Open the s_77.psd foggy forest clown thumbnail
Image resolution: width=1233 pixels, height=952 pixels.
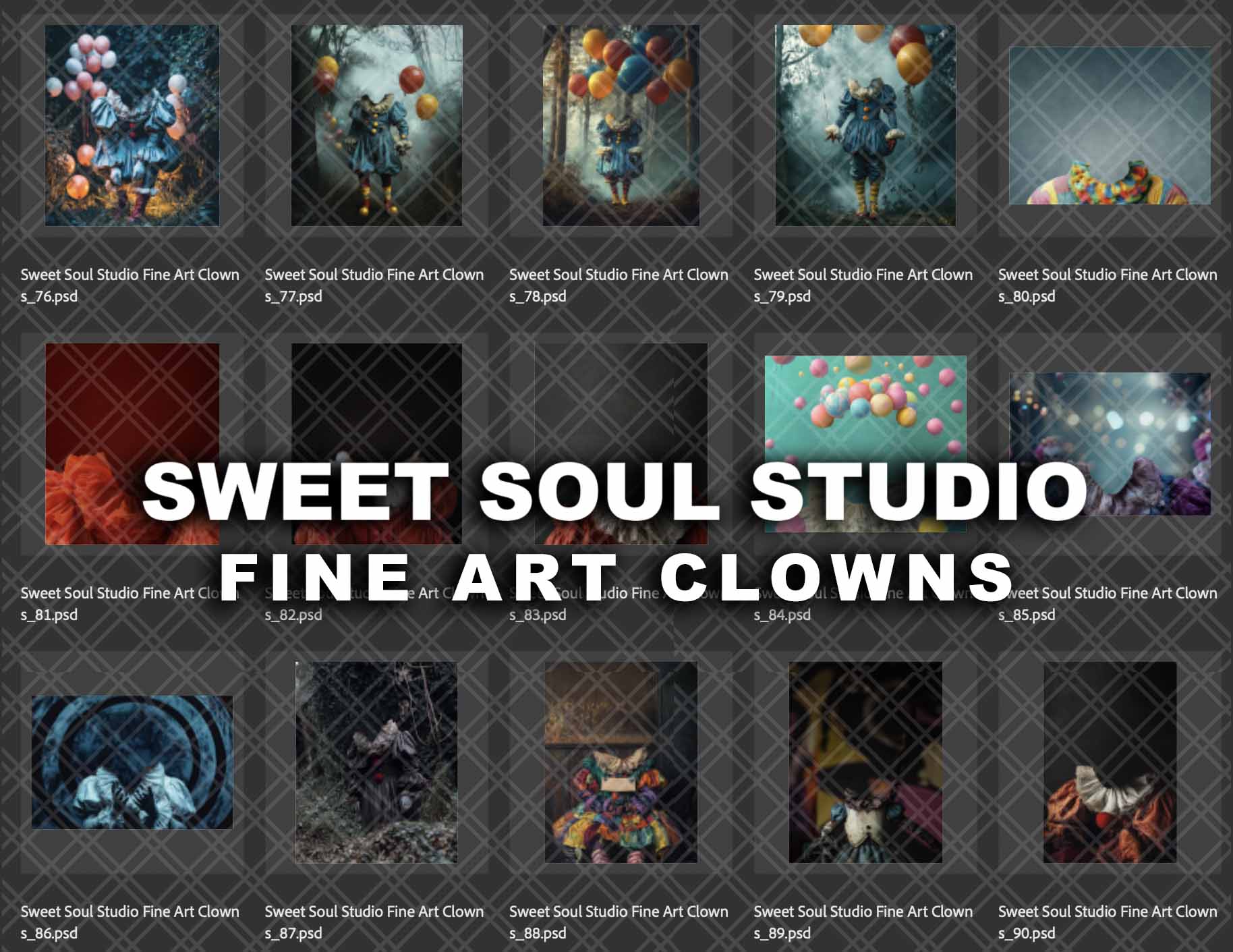pyautogui.click(x=376, y=125)
